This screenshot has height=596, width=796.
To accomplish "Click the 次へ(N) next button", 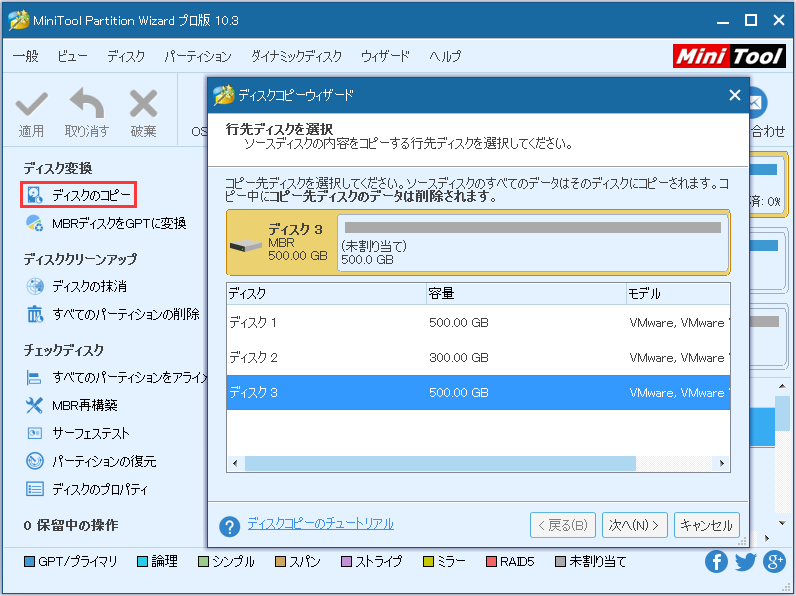I will pyautogui.click(x=635, y=525).
